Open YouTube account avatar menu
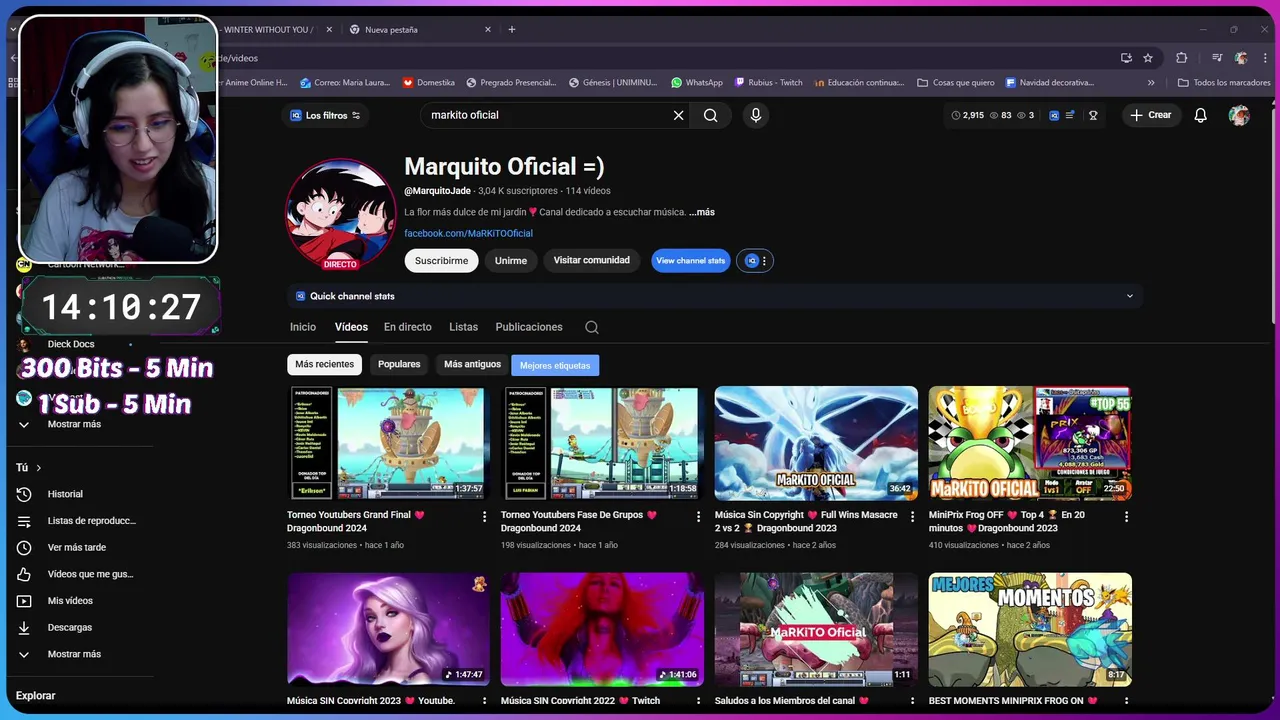Screen dimensions: 1280x720 click(x=1239, y=115)
